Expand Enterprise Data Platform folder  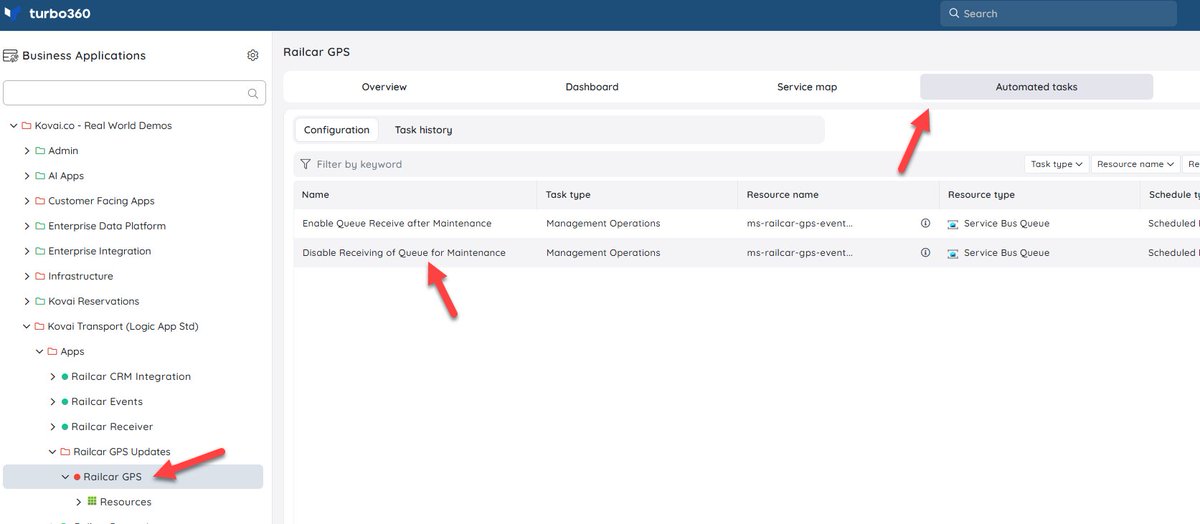(27, 226)
